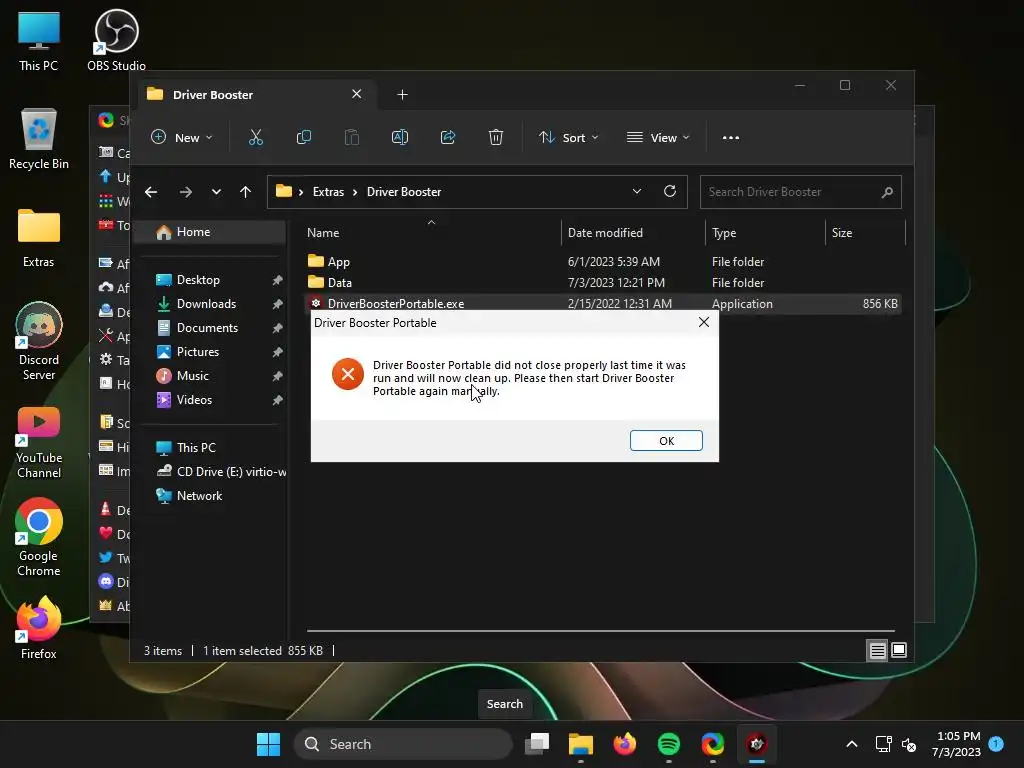Open the taskbar clock showing 1:05 PM
1024x768 pixels.
click(x=958, y=744)
